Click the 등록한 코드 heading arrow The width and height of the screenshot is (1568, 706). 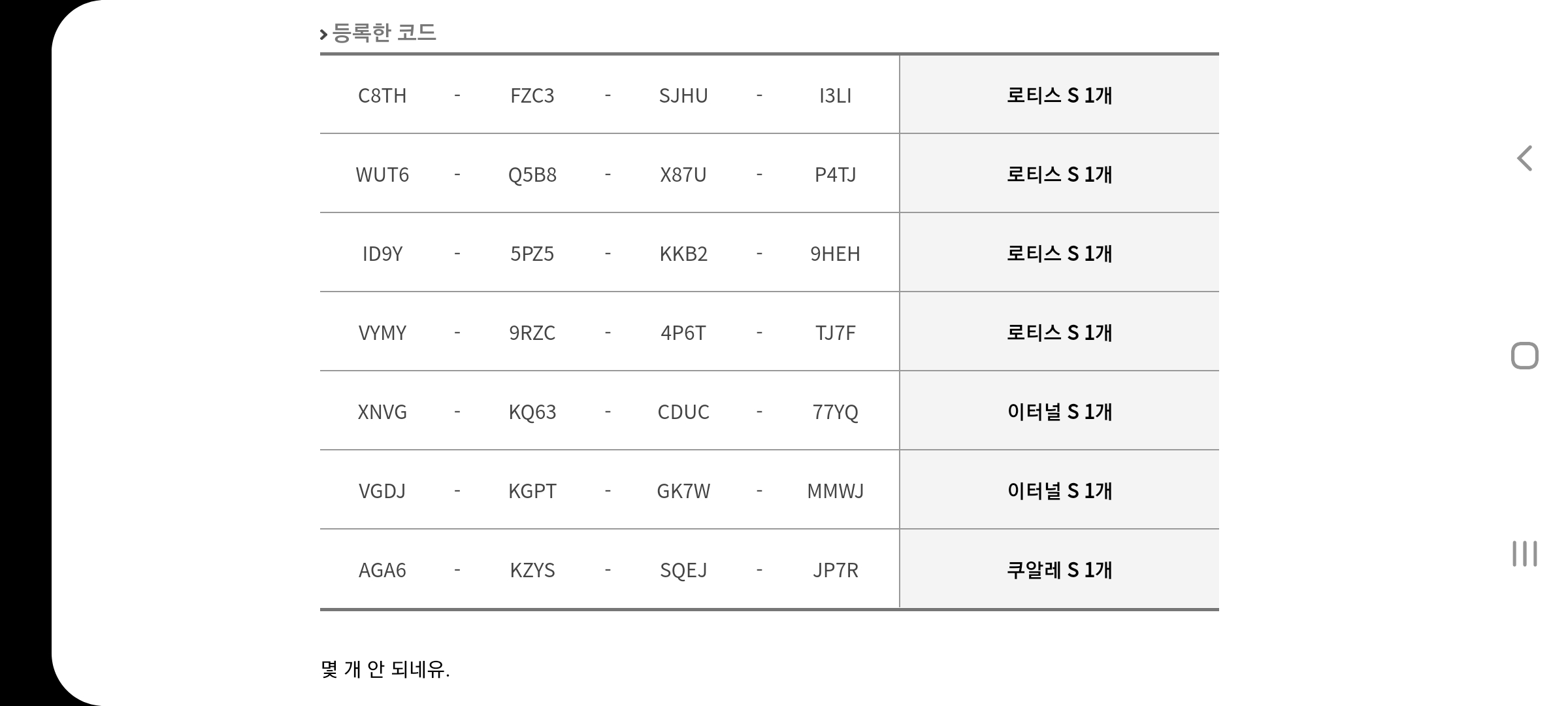(x=323, y=35)
